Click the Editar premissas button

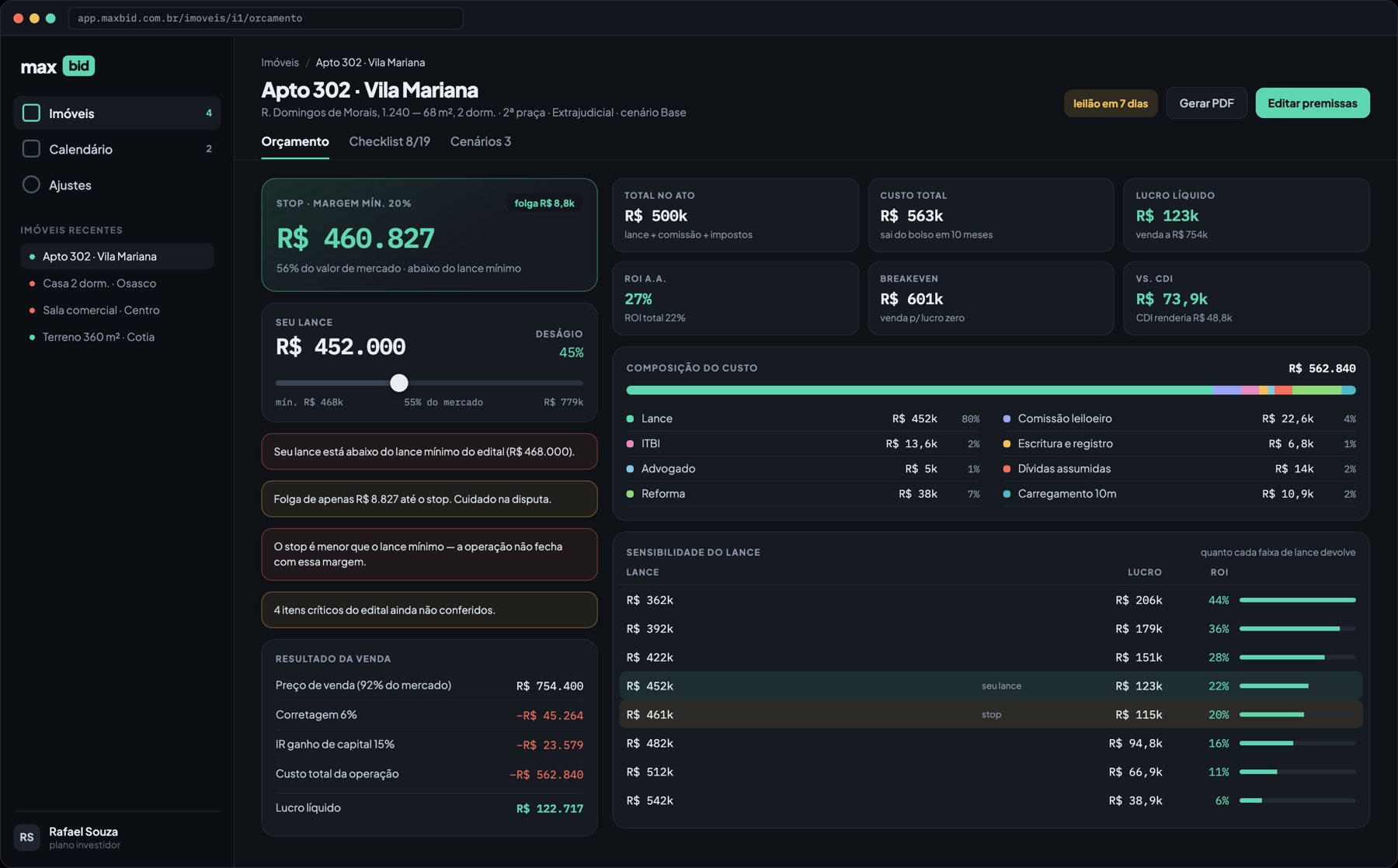tap(1313, 103)
